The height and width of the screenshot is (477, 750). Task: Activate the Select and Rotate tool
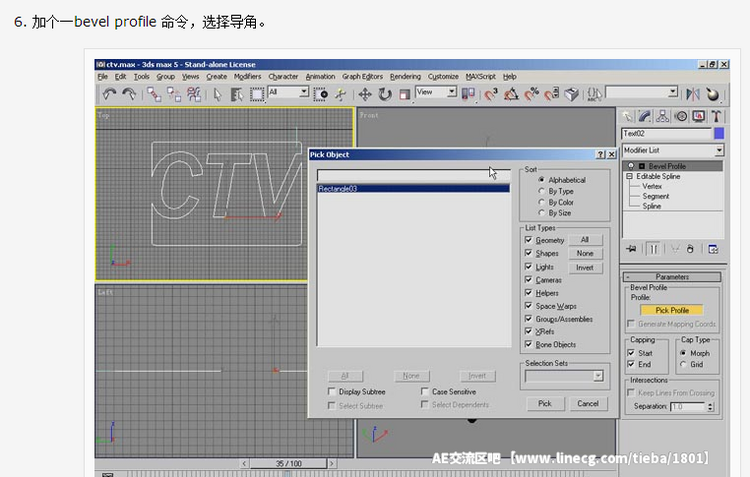pos(385,94)
